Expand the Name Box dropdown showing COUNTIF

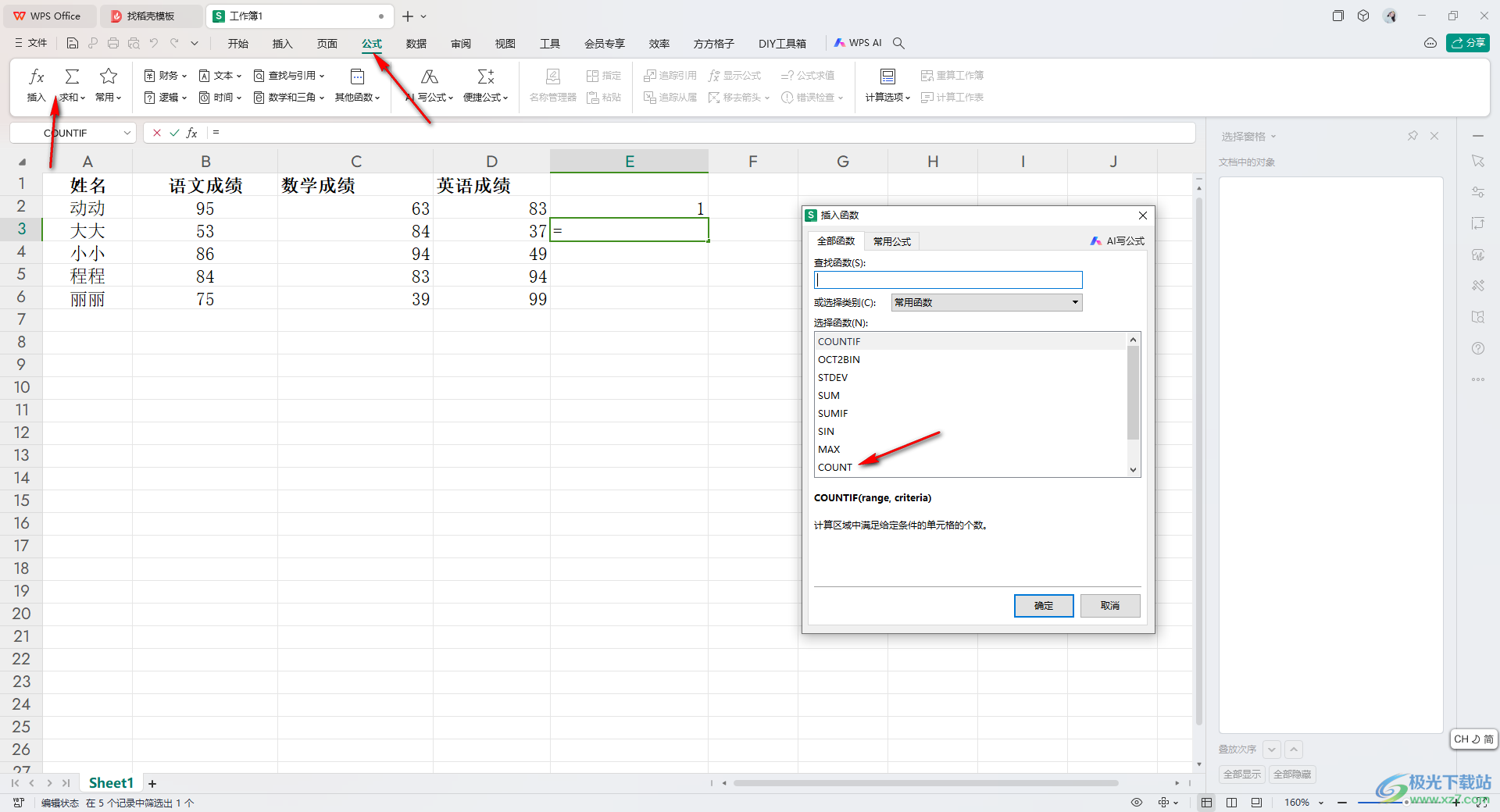127,134
